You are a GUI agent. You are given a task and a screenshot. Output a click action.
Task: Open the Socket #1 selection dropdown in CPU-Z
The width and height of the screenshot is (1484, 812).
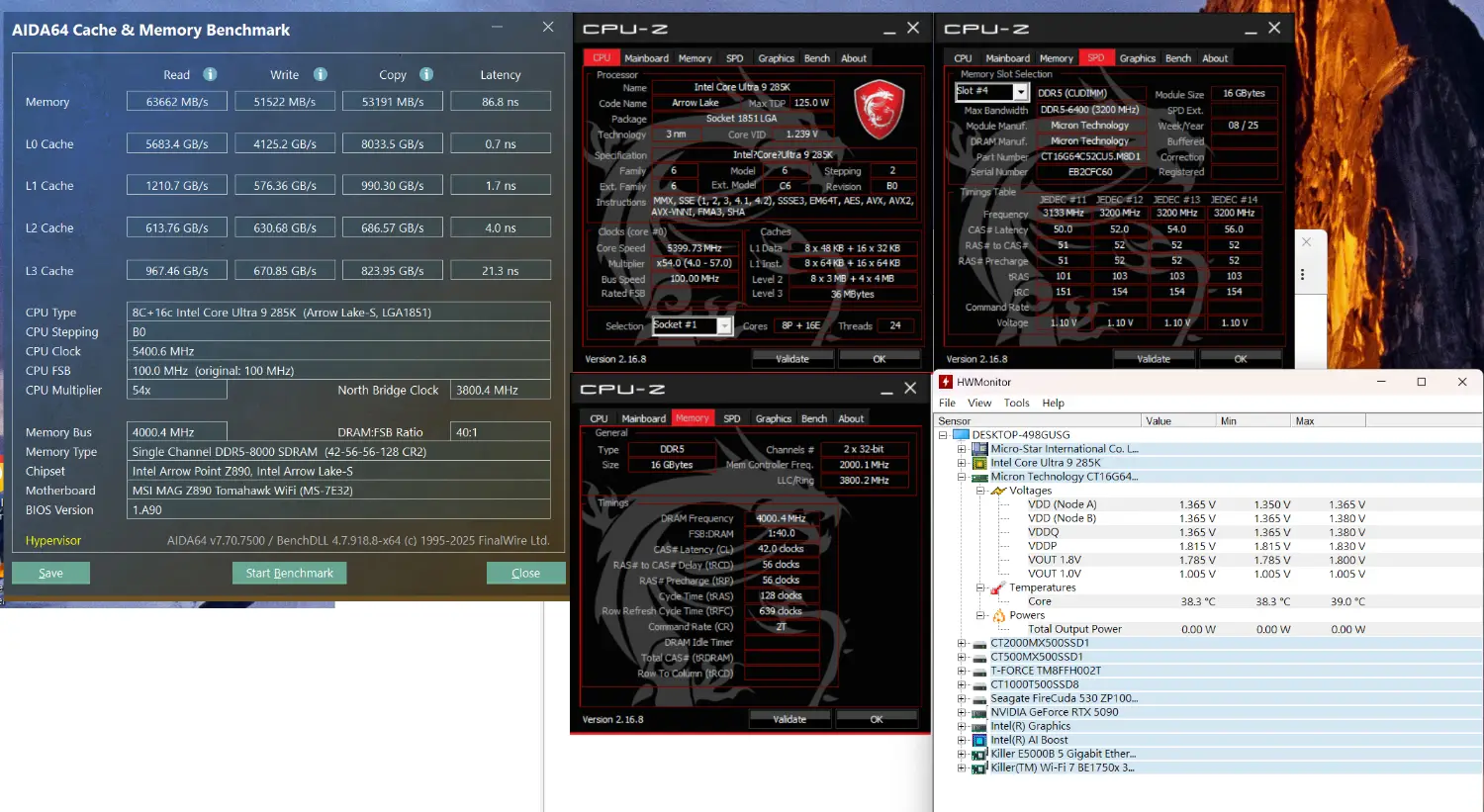coord(724,325)
